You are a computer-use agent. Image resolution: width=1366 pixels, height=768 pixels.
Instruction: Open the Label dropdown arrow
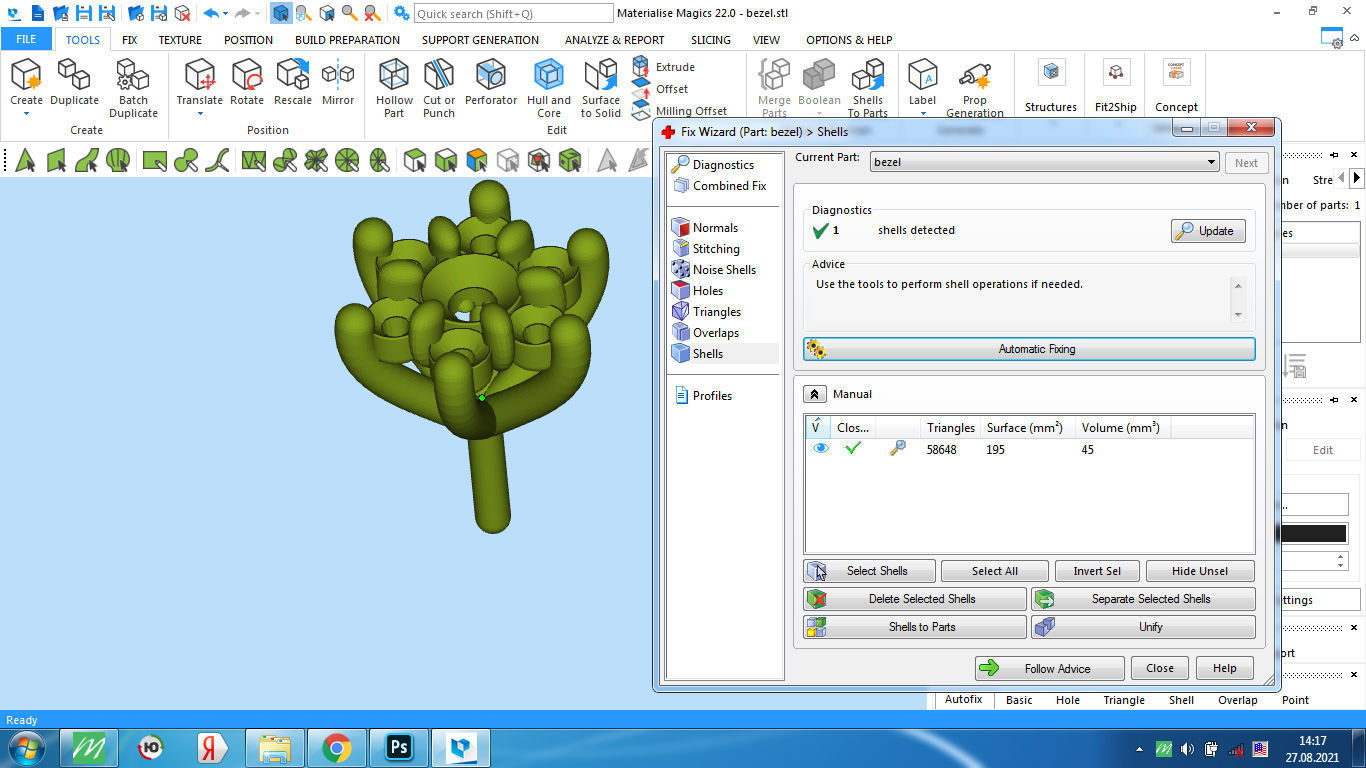[x=922, y=113]
